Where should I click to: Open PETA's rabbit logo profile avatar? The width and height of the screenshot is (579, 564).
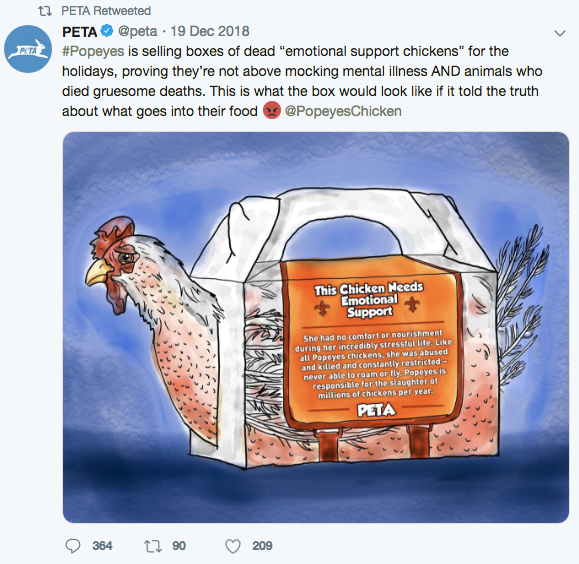pos(28,49)
